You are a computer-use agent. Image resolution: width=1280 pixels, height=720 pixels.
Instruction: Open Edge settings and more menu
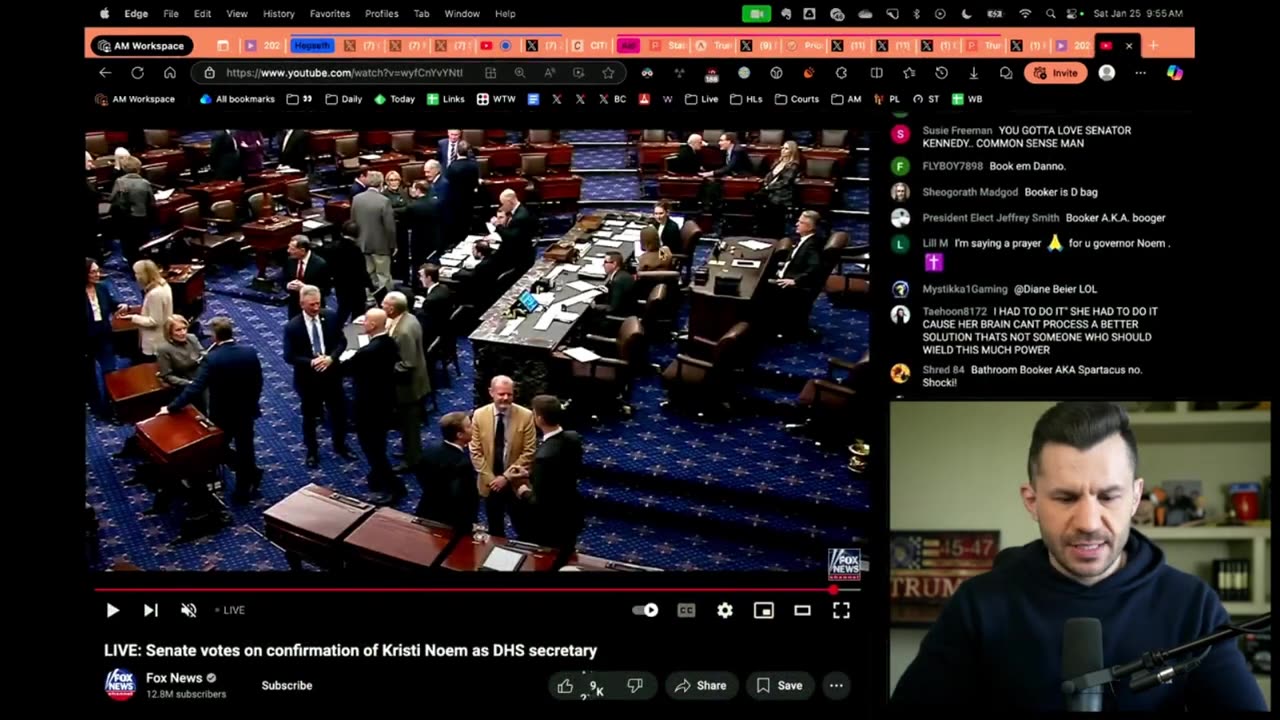[x=1140, y=73]
